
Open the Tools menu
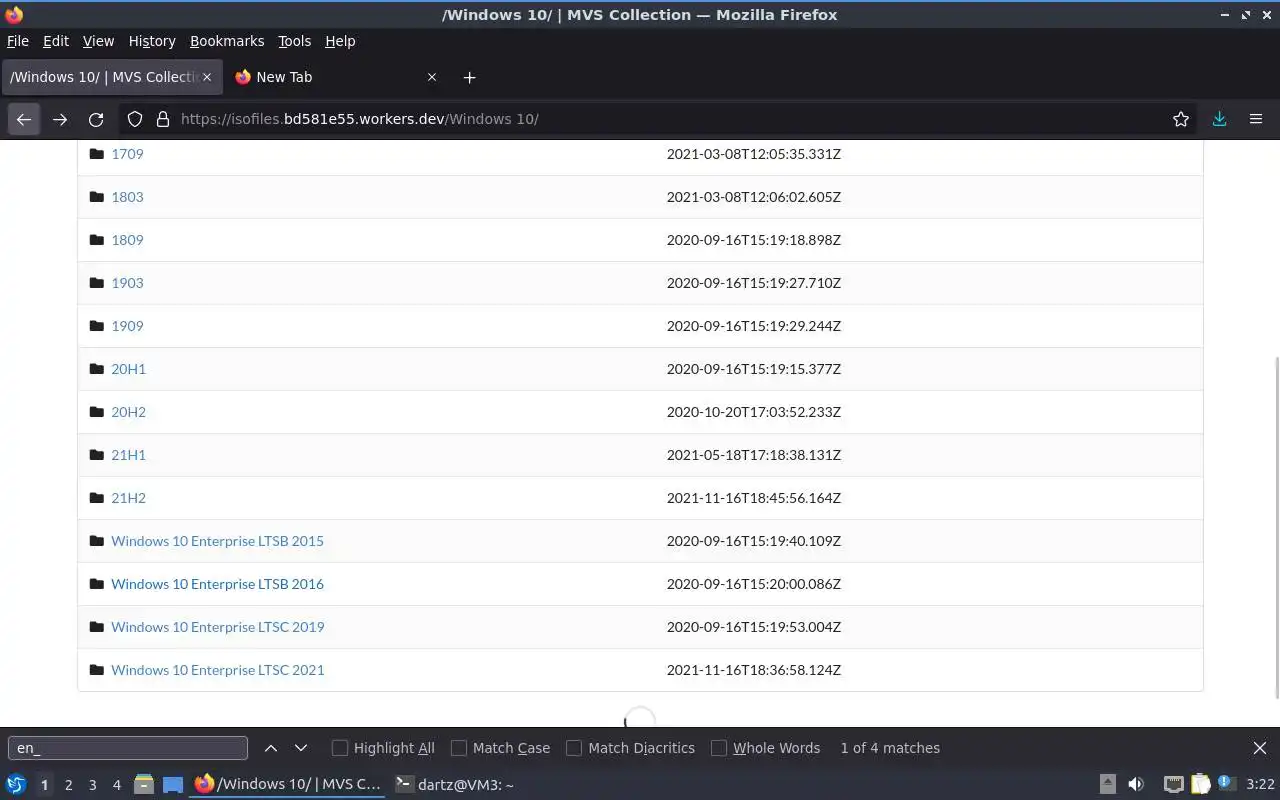pos(295,41)
